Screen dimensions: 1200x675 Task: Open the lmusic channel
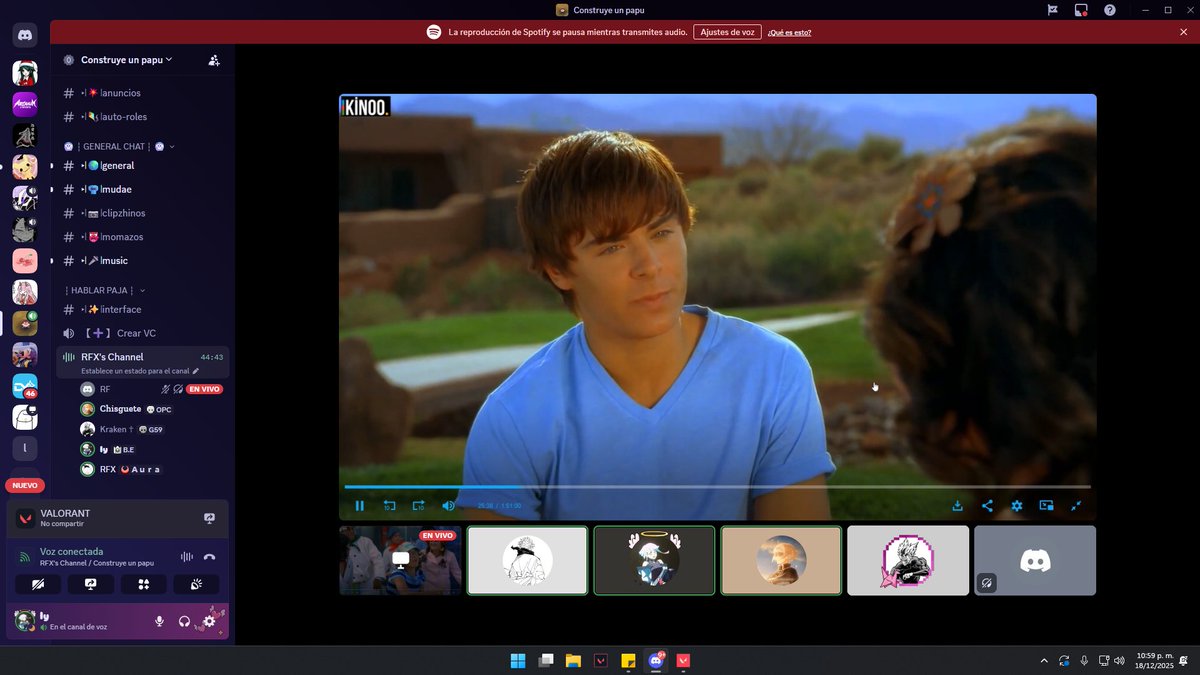(x=144, y=261)
